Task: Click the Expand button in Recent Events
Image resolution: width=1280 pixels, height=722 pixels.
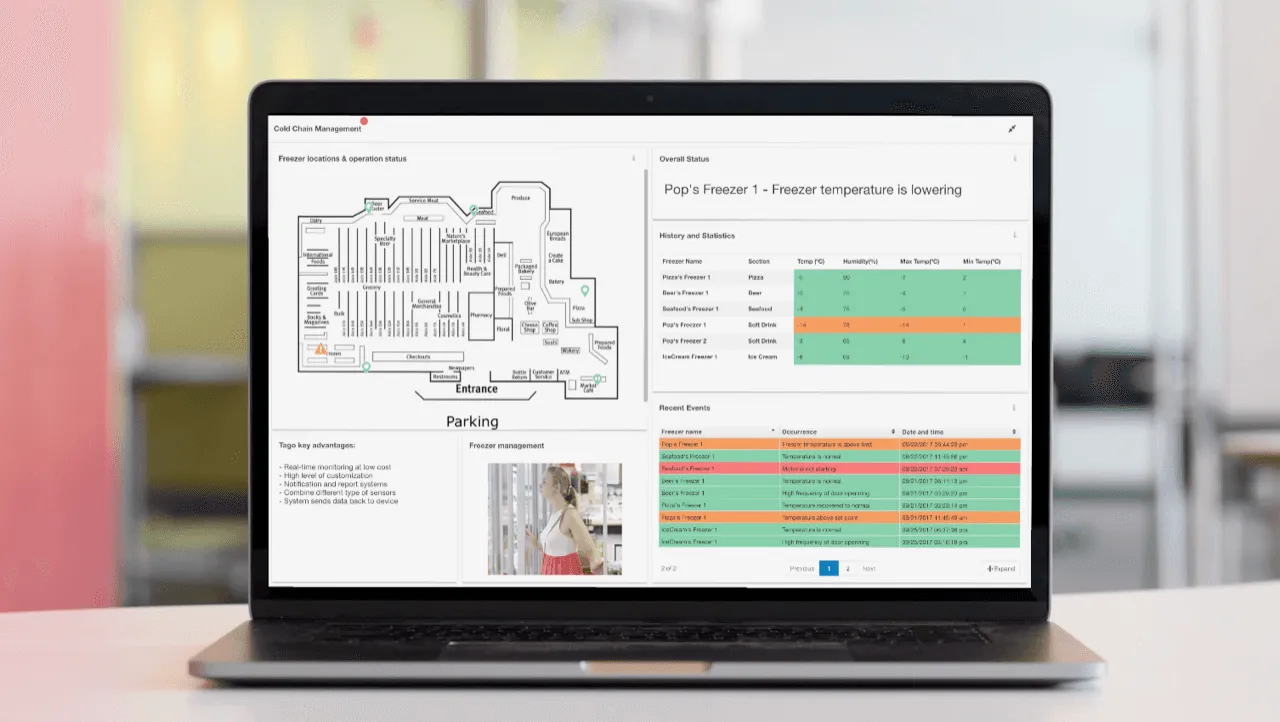Action: [x=1001, y=568]
